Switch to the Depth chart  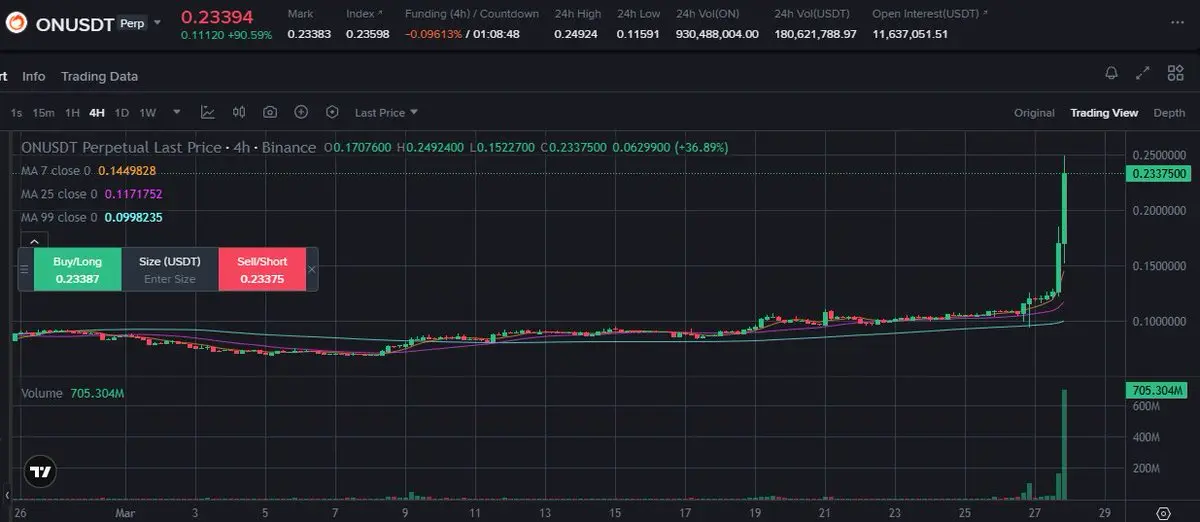point(1169,113)
